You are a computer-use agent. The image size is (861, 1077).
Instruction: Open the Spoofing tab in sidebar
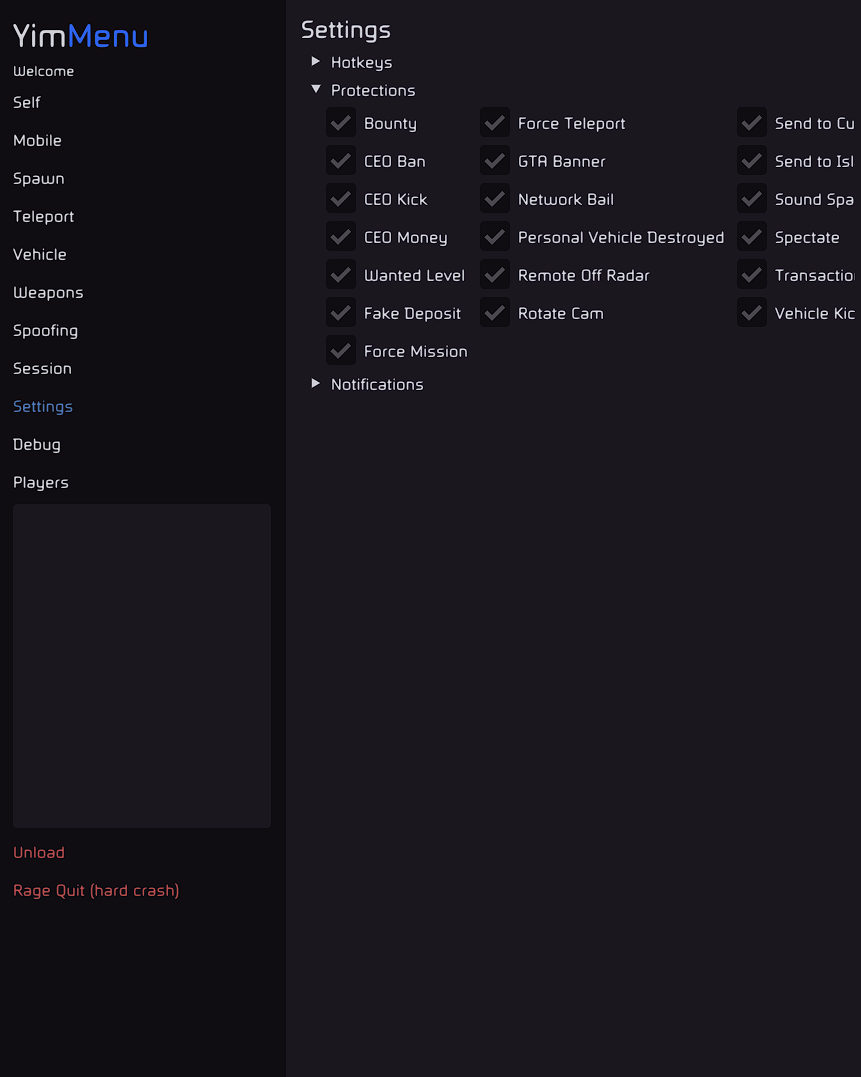(x=45, y=330)
